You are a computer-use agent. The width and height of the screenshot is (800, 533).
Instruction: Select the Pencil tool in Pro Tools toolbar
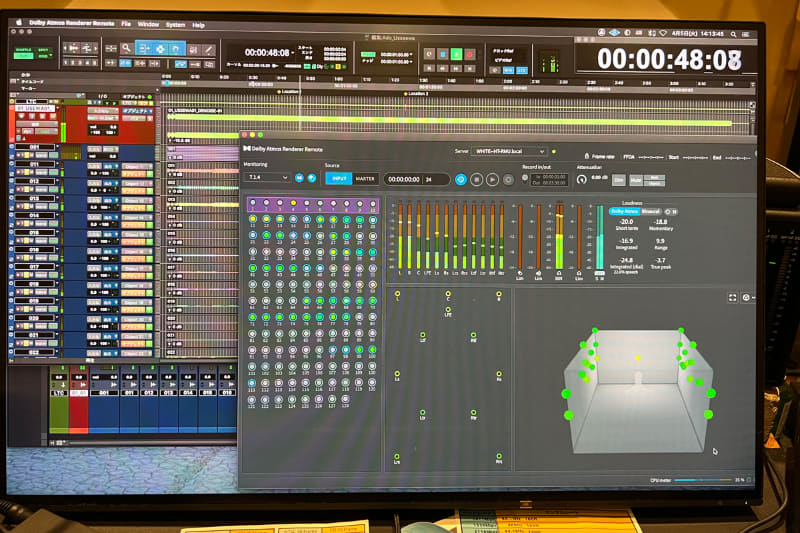208,49
